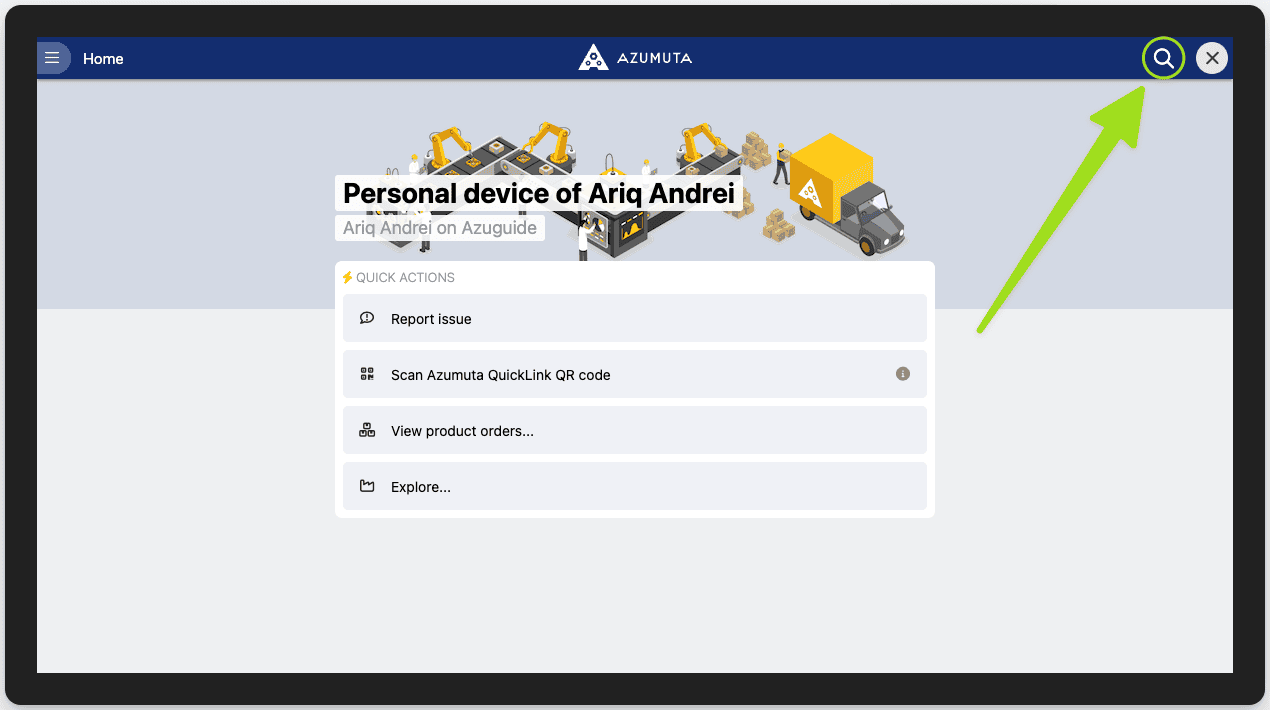Click the product orders boxes icon
Viewport: 1270px width, 710px height.
tap(367, 430)
